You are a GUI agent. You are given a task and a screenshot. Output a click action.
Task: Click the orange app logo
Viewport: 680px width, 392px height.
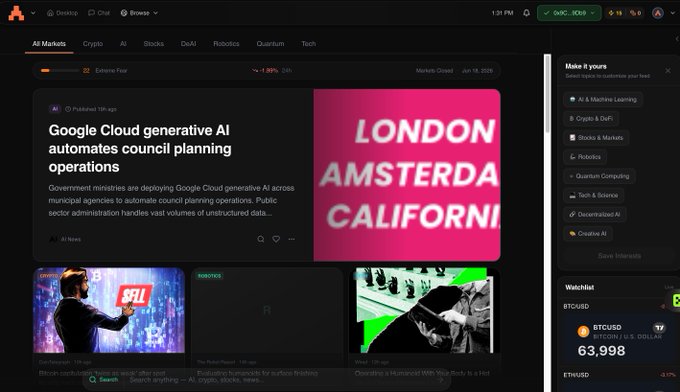16,13
